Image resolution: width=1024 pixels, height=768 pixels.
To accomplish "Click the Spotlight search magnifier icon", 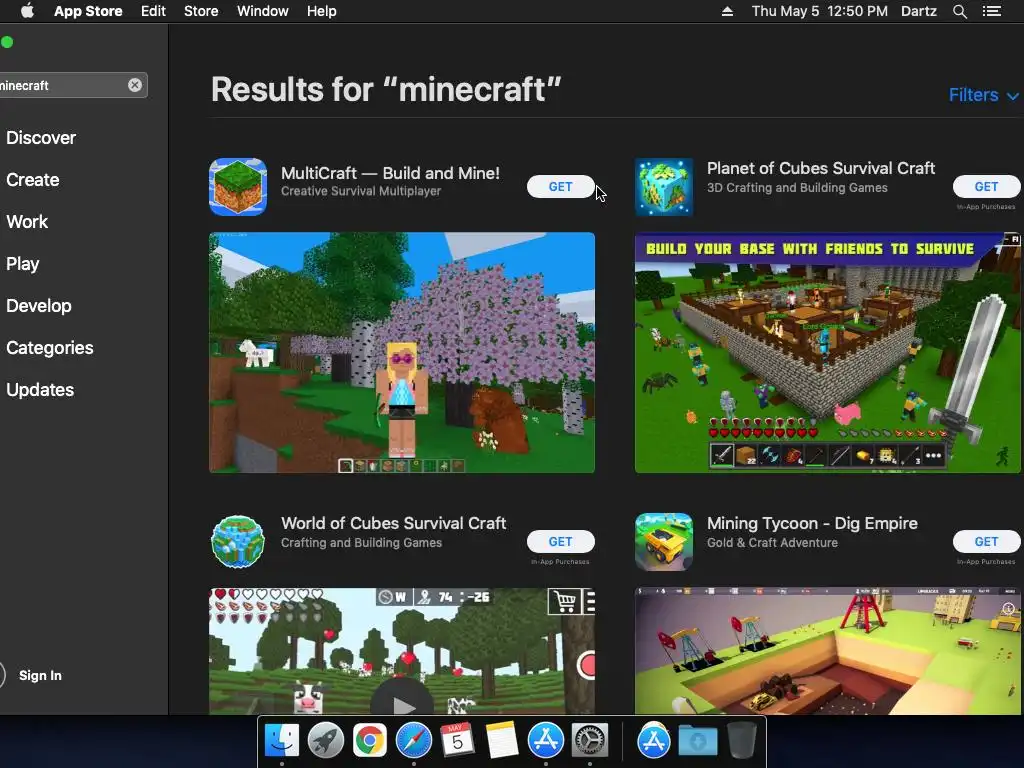I will point(959,11).
